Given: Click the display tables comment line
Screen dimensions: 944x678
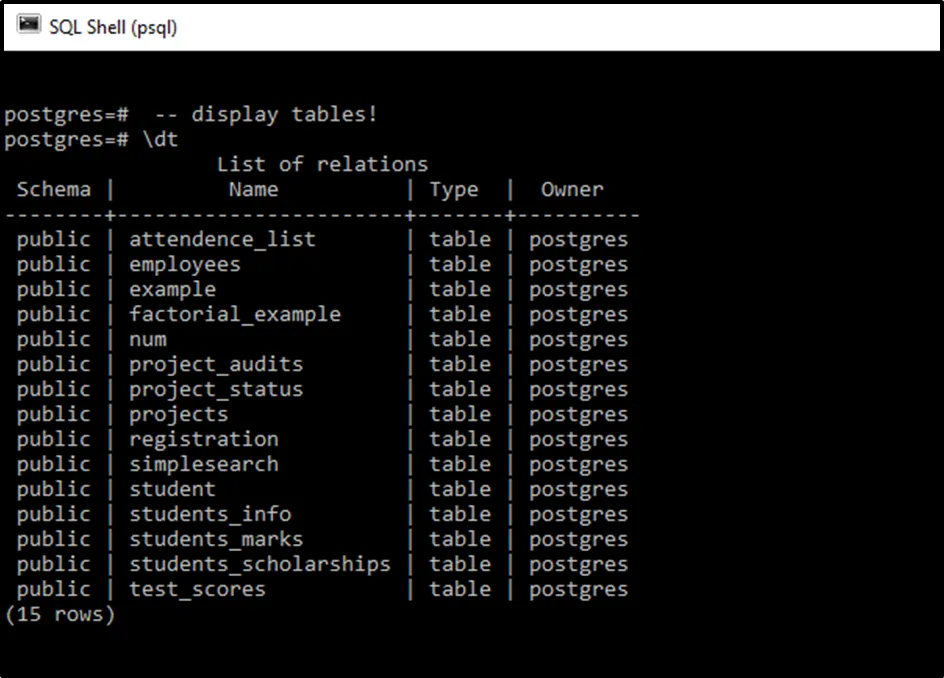Looking at the screenshot, I should pyautogui.click(x=266, y=115).
